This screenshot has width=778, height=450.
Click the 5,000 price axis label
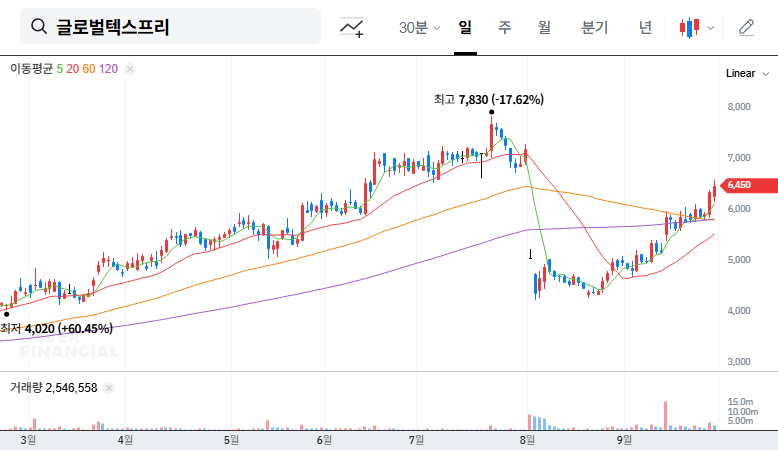739,260
